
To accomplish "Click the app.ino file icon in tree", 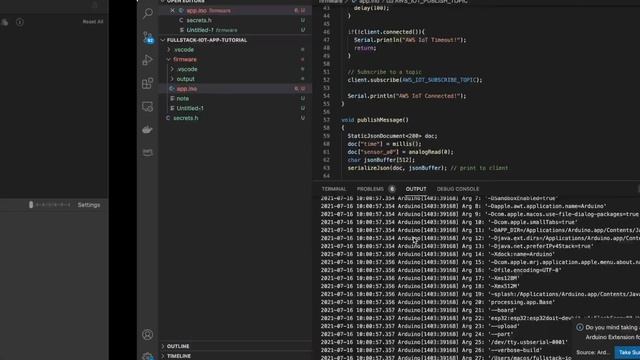I will pyautogui.click(x=172, y=89).
